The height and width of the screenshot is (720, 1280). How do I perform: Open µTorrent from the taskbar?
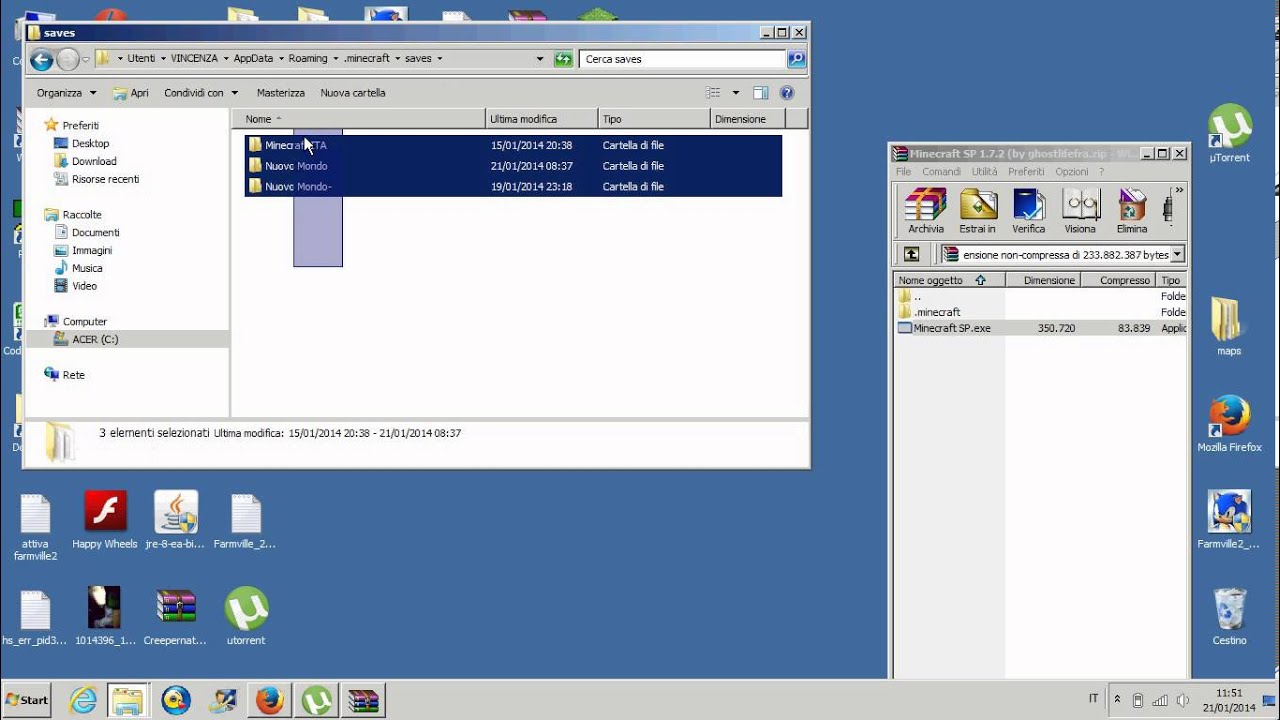317,700
